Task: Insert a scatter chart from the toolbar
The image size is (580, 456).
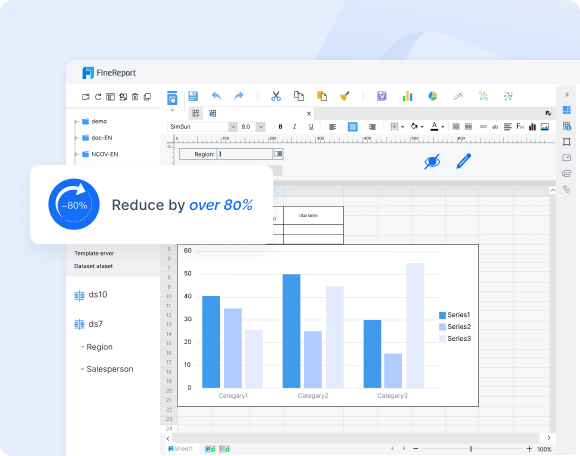Action: 508,96
